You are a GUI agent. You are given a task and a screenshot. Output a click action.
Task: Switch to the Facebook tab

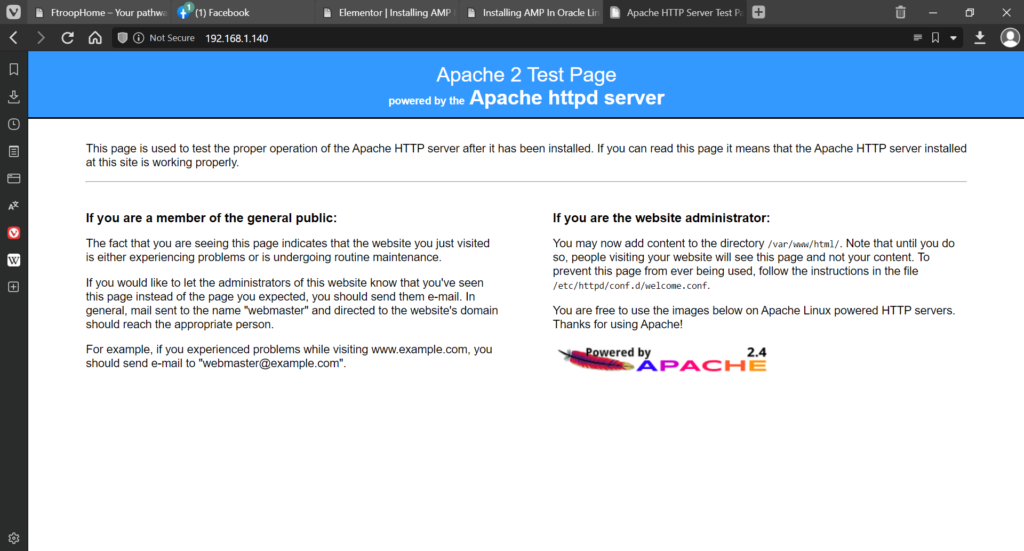coord(245,12)
